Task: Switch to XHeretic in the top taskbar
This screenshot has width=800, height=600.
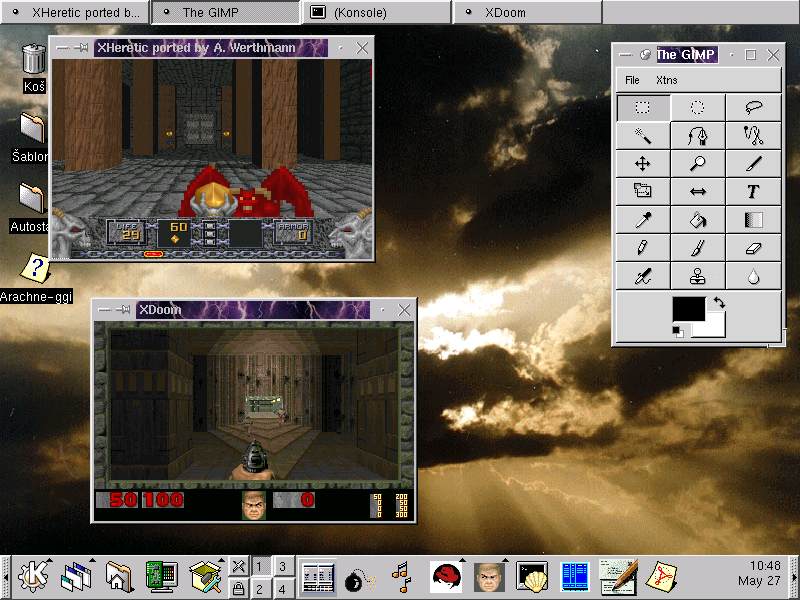Action: 76,12
